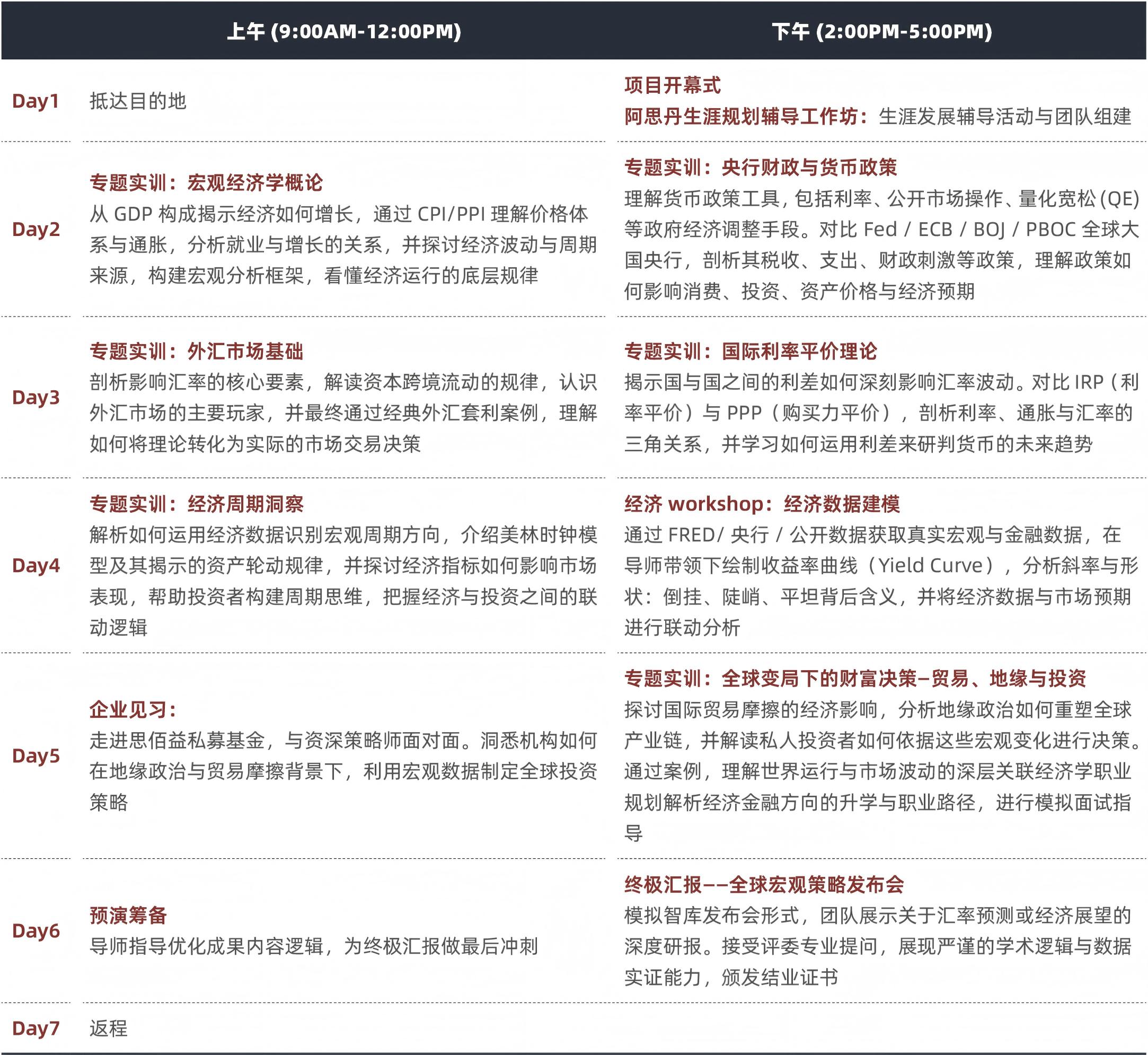Screen dimensions: 1148x1055
Task: Select the Day1 row label
Action: click(36, 101)
